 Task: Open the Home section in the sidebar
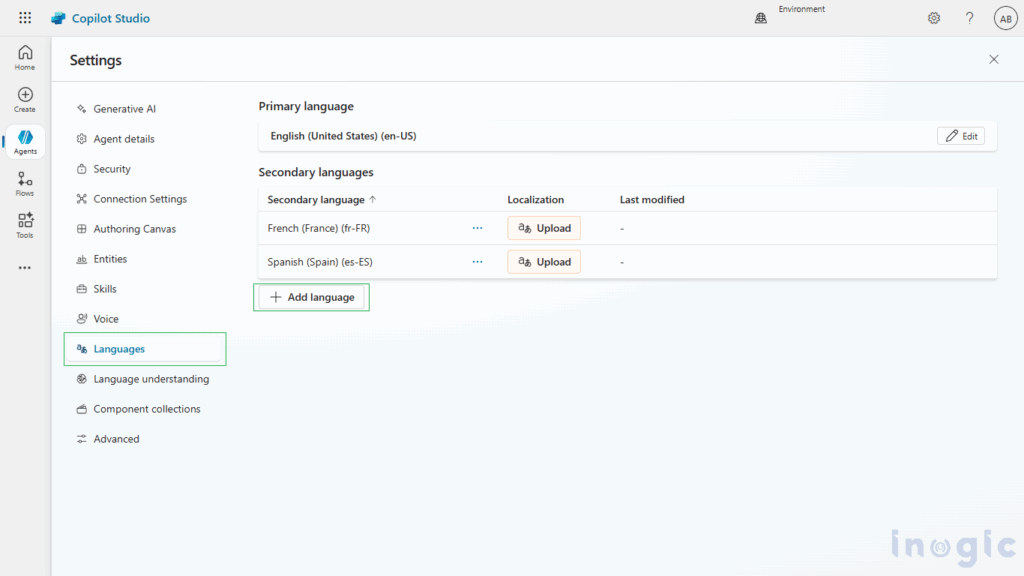pos(24,56)
